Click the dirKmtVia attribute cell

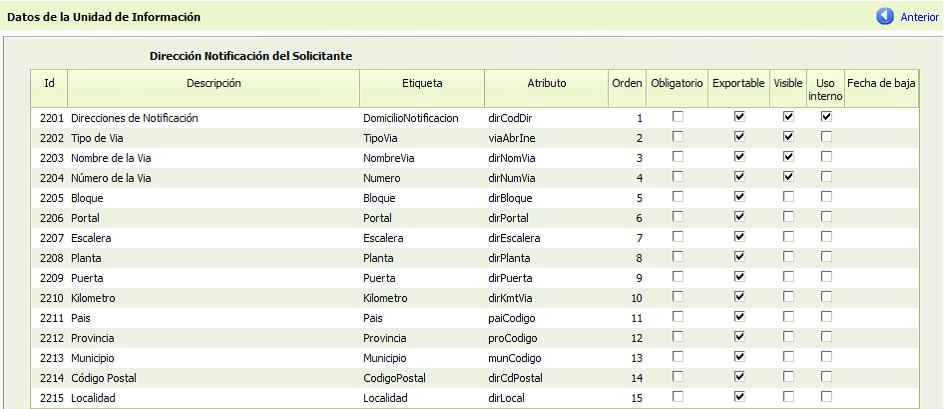pos(510,299)
